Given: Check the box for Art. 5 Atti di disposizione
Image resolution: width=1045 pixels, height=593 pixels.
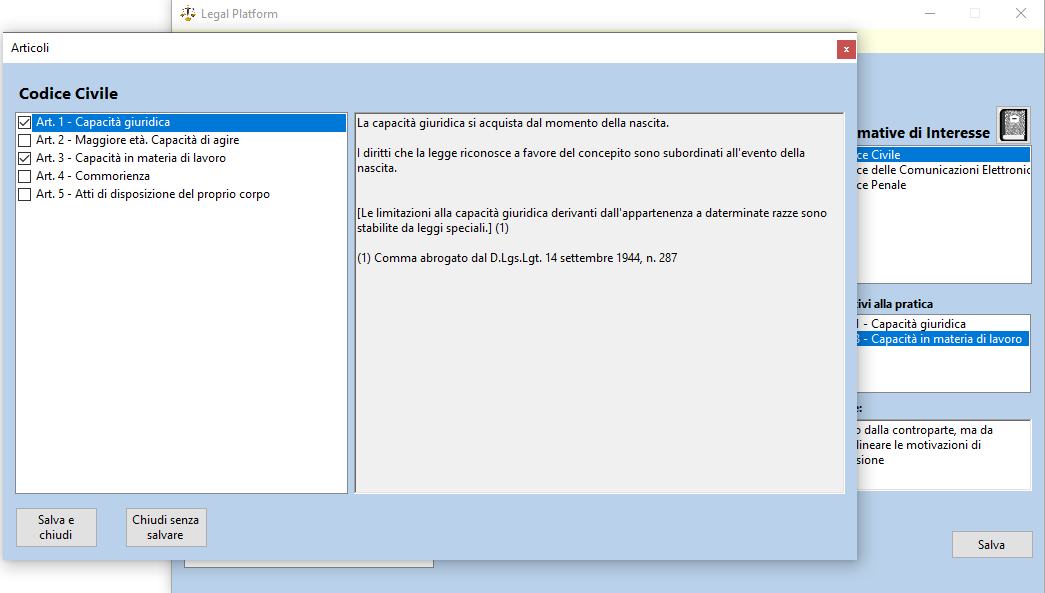Looking at the screenshot, I should tap(25, 194).
